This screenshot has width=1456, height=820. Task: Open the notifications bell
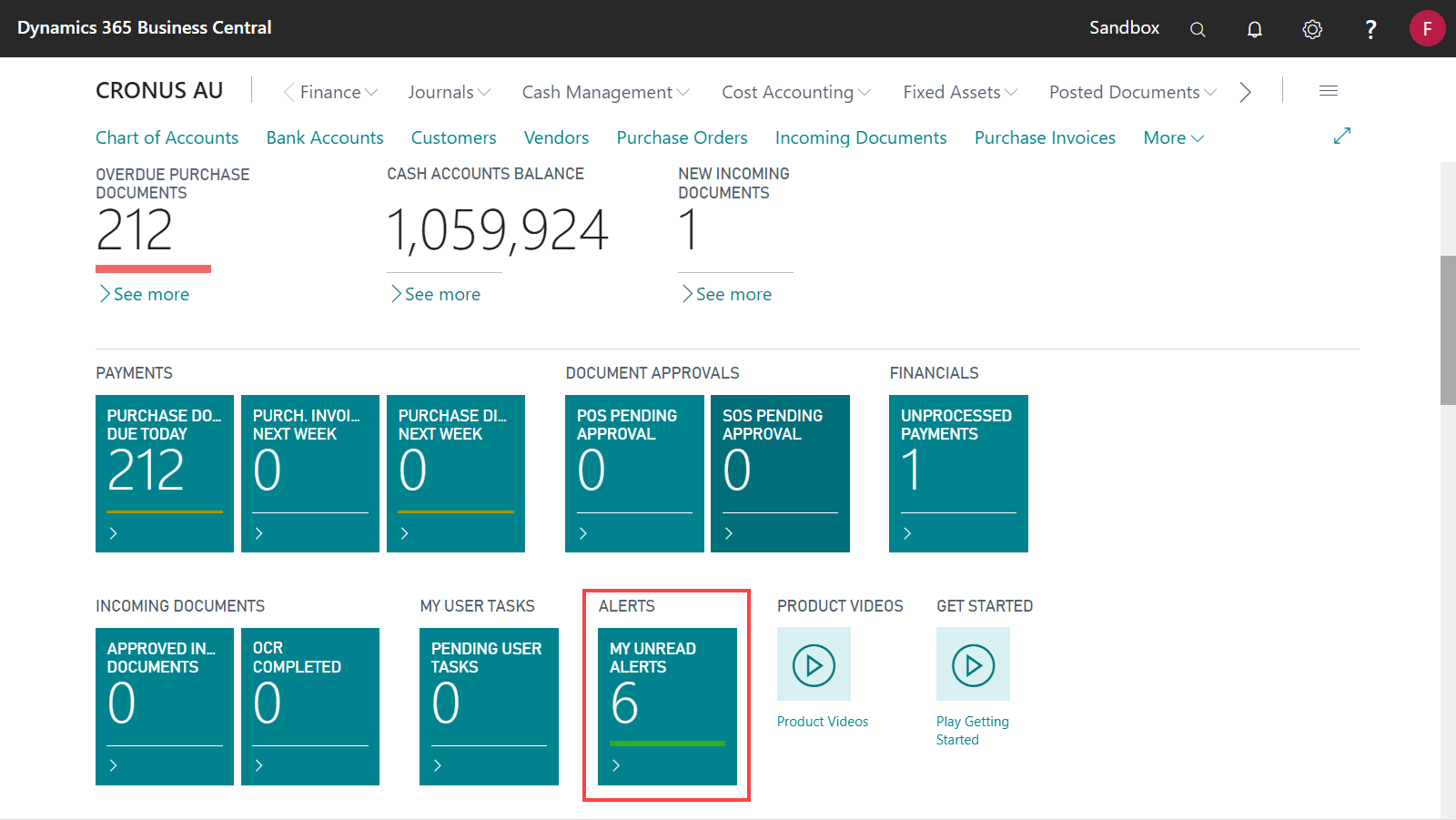click(x=1255, y=29)
